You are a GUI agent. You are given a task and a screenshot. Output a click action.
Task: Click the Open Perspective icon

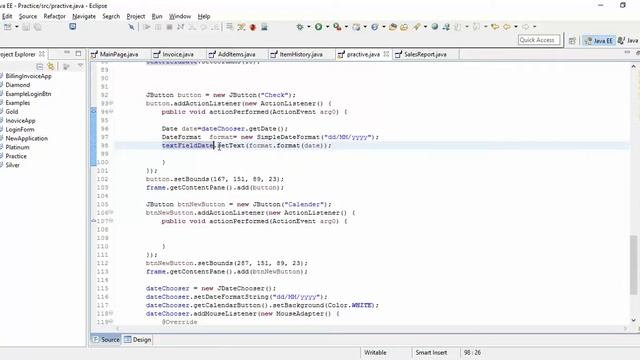coord(572,40)
